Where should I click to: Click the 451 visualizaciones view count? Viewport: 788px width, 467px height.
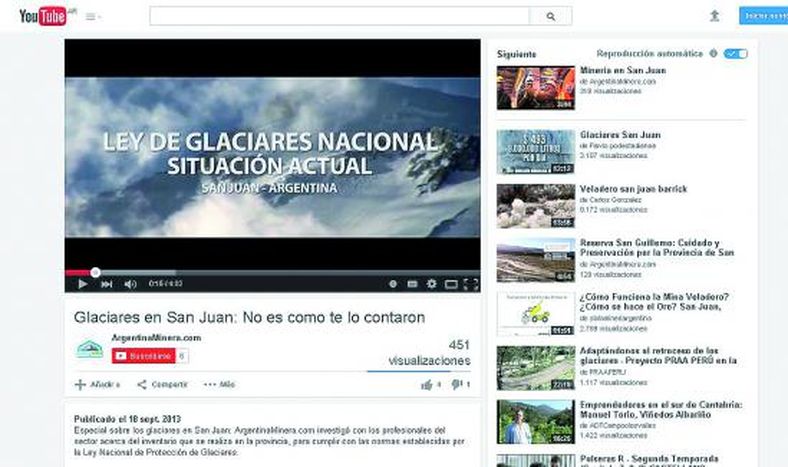click(x=430, y=353)
